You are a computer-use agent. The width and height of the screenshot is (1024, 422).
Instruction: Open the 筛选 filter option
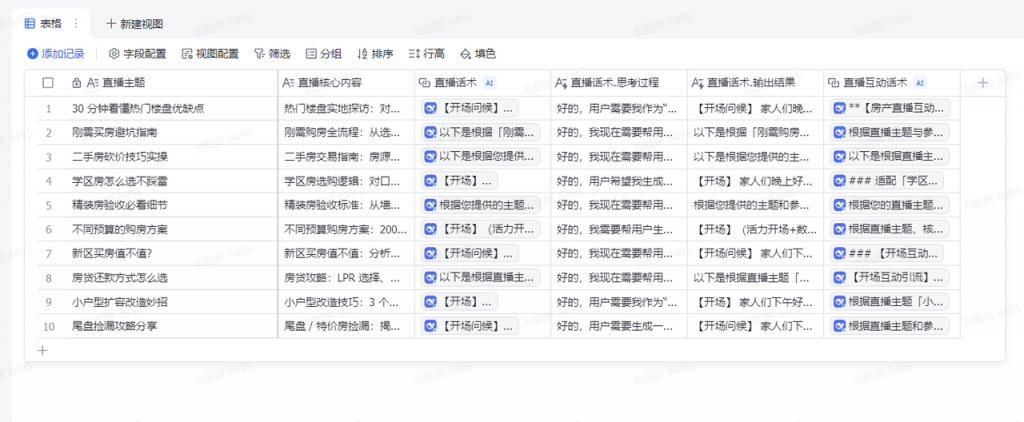(x=272, y=54)
